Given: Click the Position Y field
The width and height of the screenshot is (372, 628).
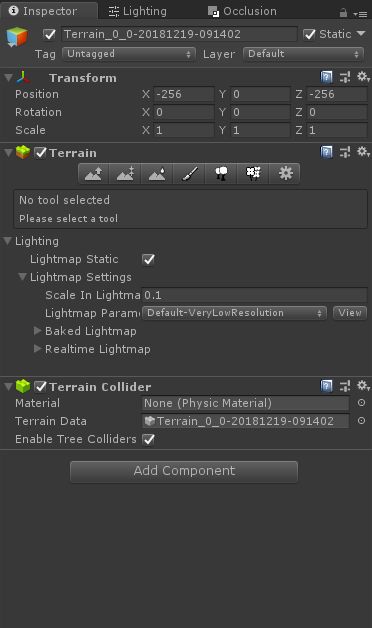Looking at the screenshot, I should [260, 95].
